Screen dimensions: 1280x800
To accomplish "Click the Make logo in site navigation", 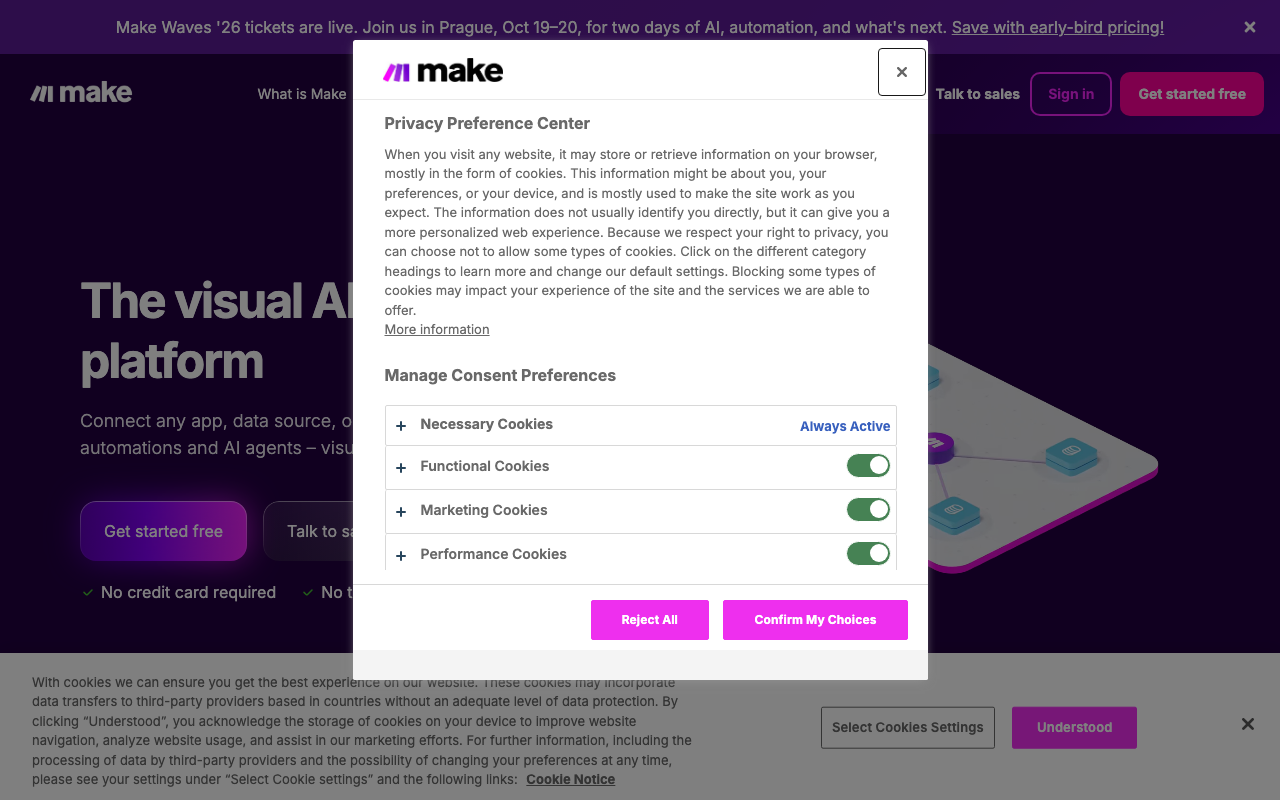I will pos(81,93).
